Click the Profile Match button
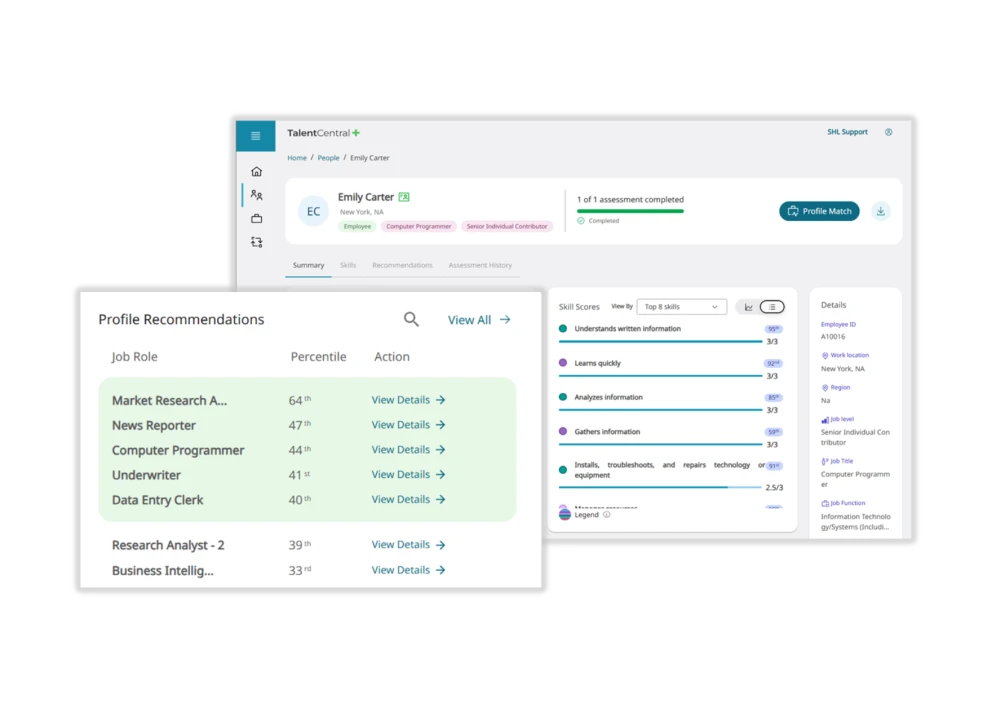Viewport: 992px width, 708px height. 819,211
